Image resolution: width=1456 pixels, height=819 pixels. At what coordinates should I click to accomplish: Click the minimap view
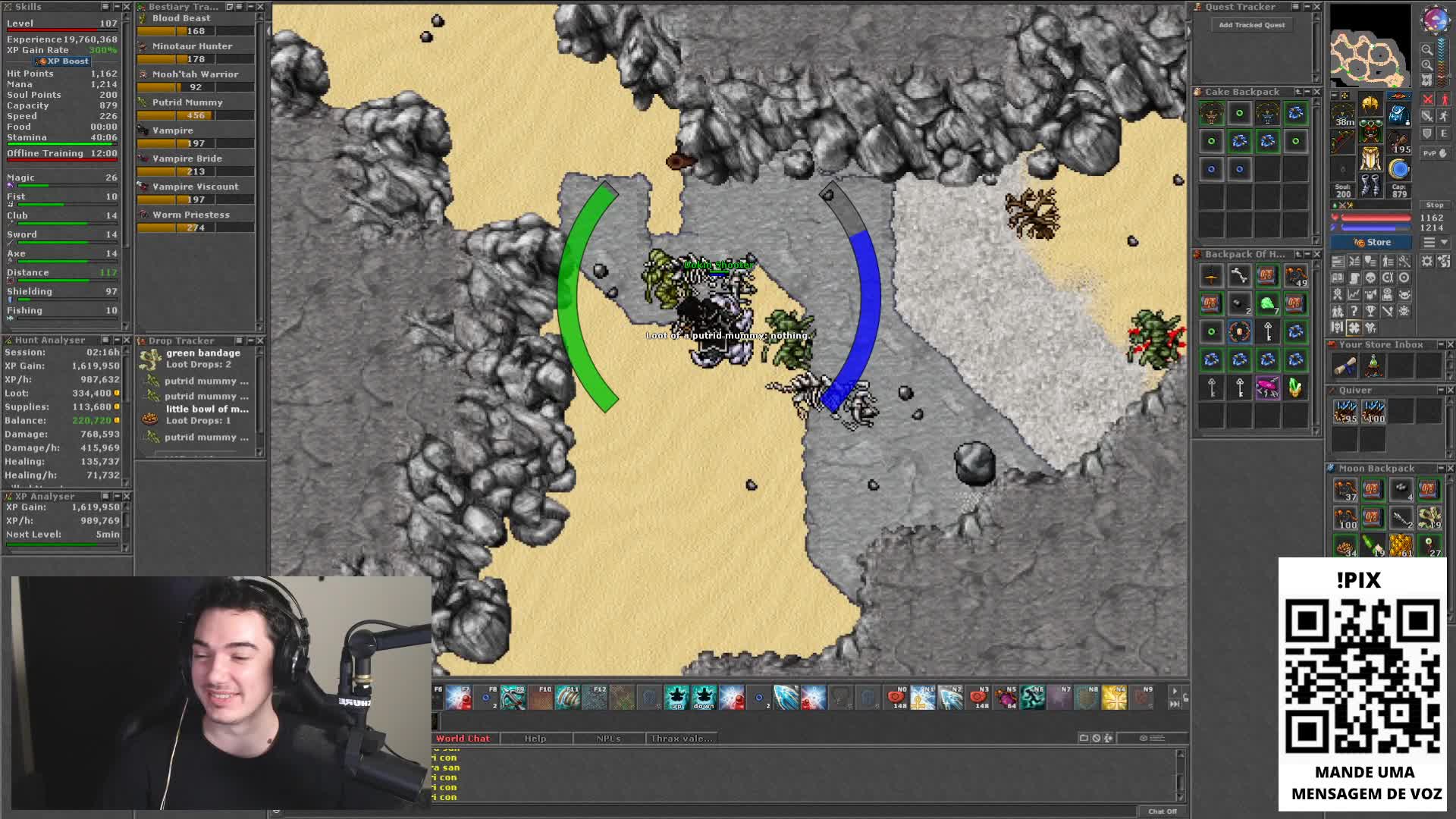pos(1370,46)
